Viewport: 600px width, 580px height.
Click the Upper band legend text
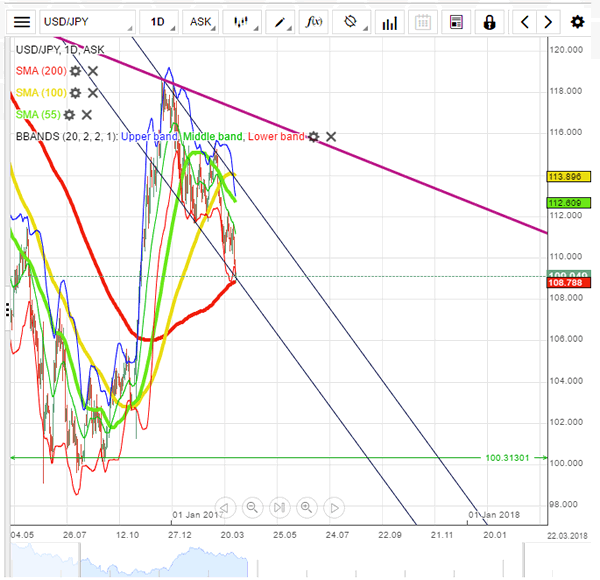(150, 137)
